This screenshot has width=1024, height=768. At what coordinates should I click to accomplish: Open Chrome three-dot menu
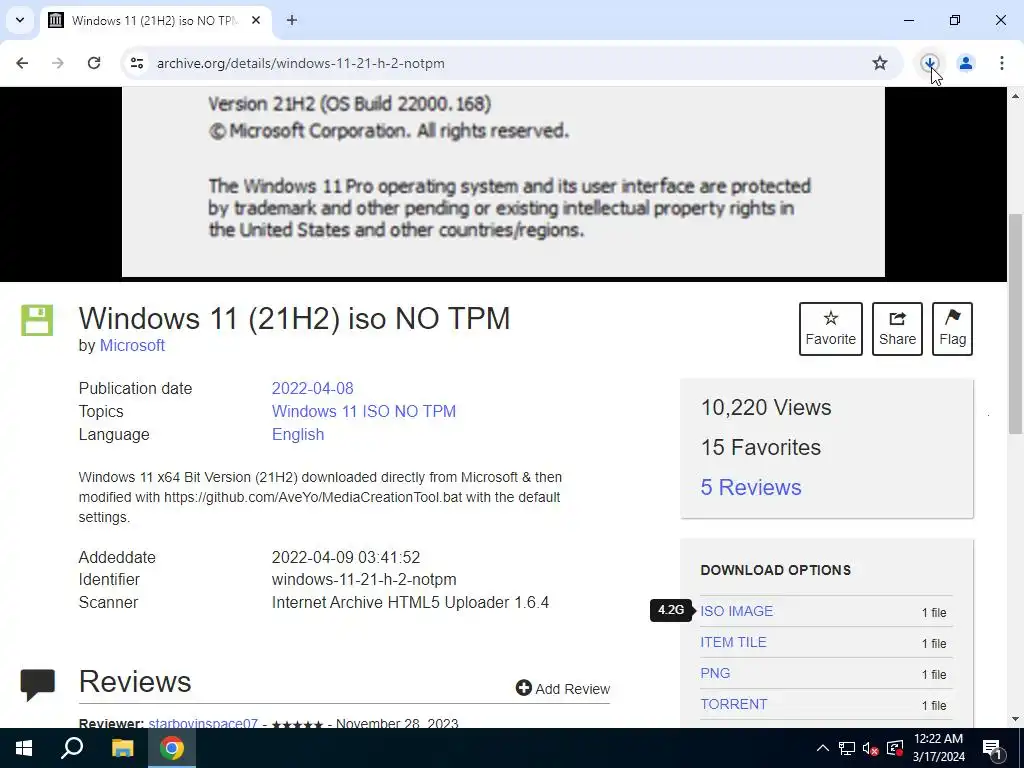tap(1002, 63)
